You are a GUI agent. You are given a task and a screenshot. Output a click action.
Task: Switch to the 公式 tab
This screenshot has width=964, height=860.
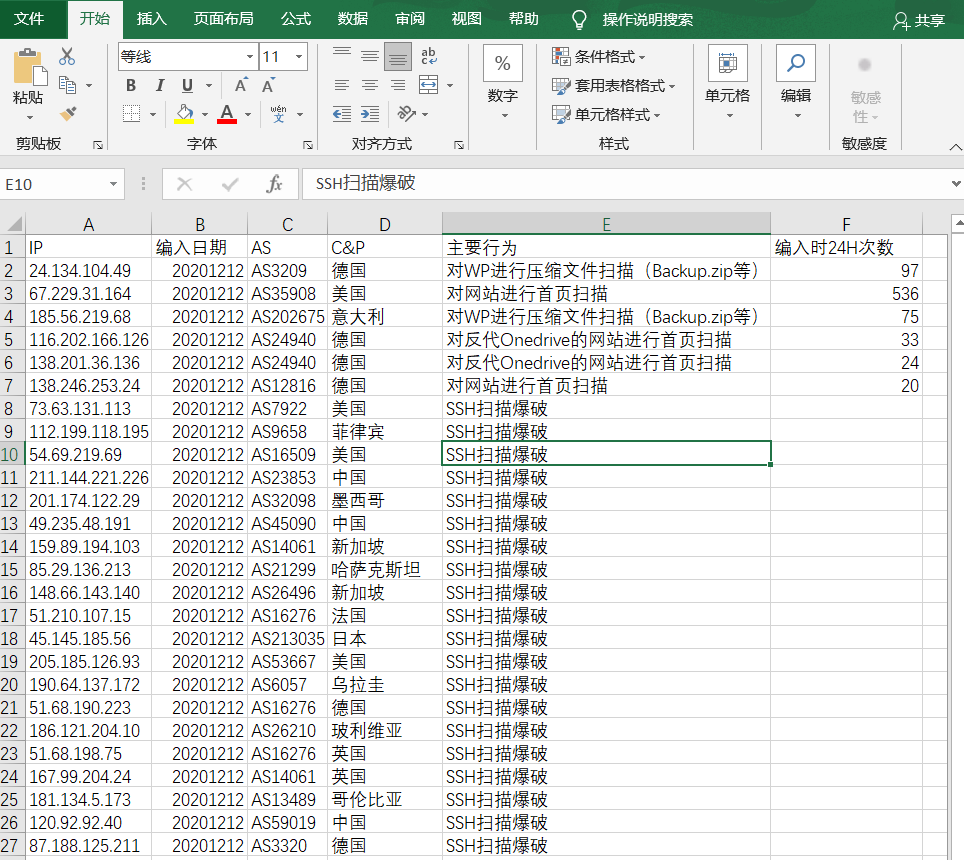296,19
